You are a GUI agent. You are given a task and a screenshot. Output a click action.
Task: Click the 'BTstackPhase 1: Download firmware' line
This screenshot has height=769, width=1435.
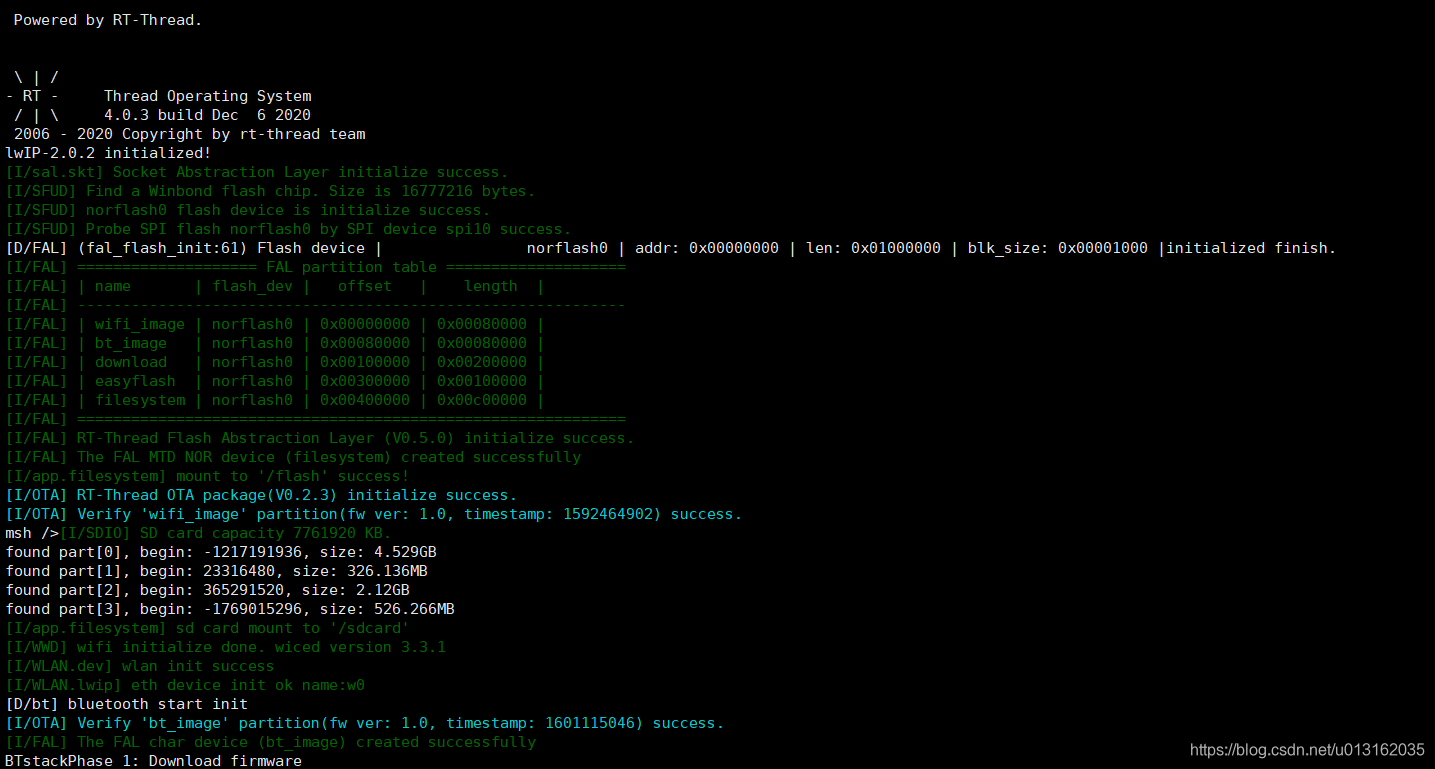pyautogui.click(x=153, y=761)
